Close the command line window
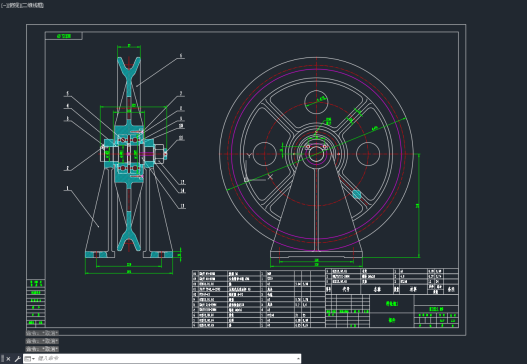This screenshot has width=527, height=364. coord(8,359)
